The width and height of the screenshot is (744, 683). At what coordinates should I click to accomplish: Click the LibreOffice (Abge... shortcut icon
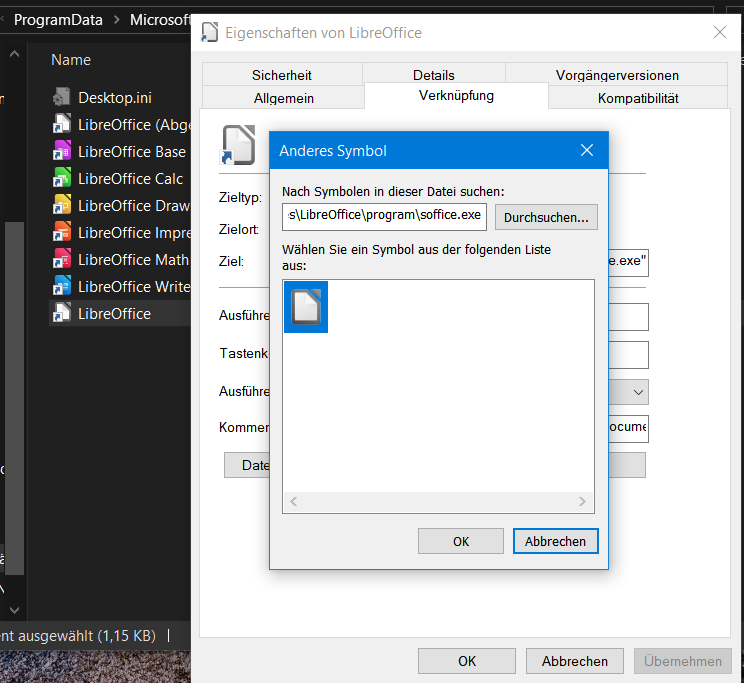[62, 124]
